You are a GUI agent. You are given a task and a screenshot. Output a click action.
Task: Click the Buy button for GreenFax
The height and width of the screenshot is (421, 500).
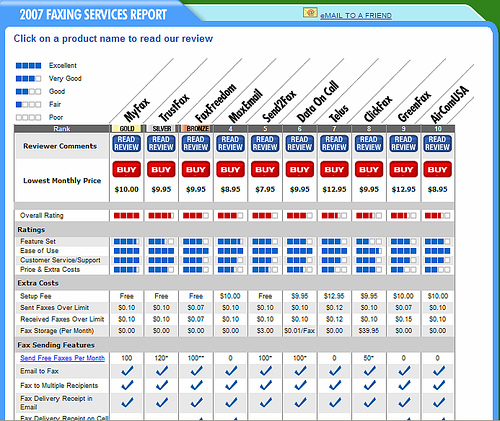[x=404, y=169]
